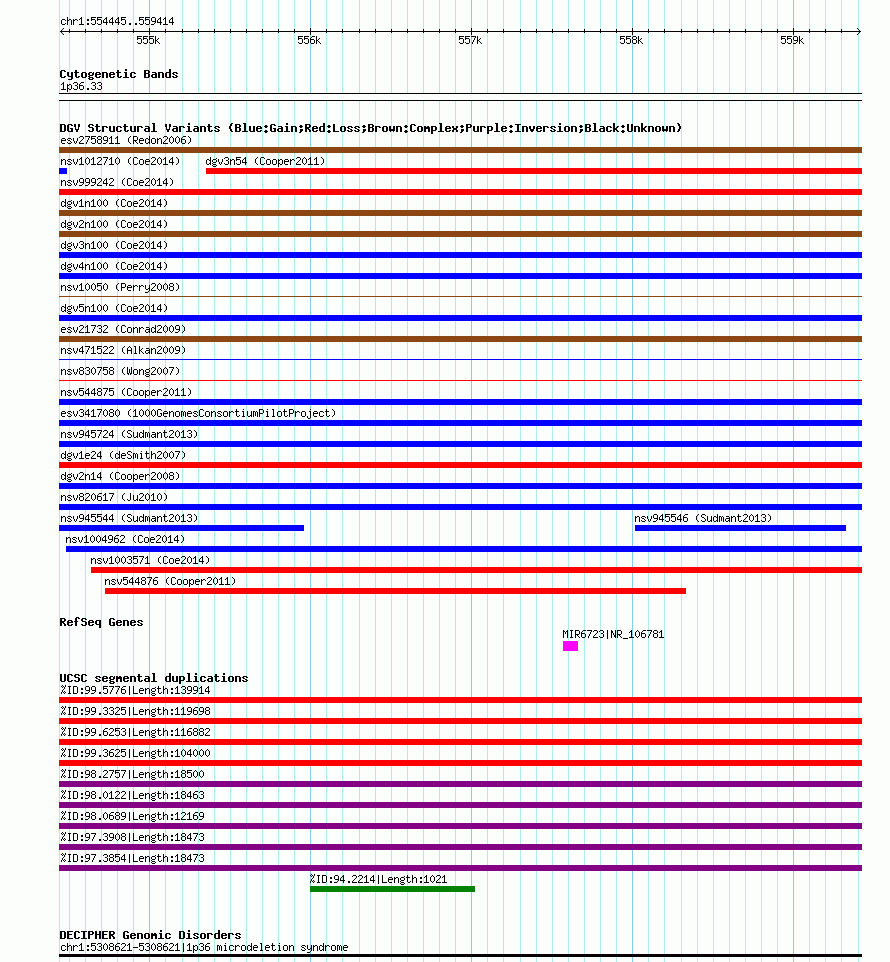Select the green segmental duplication bar
890x962 pixels.
(x=393, y=889)
